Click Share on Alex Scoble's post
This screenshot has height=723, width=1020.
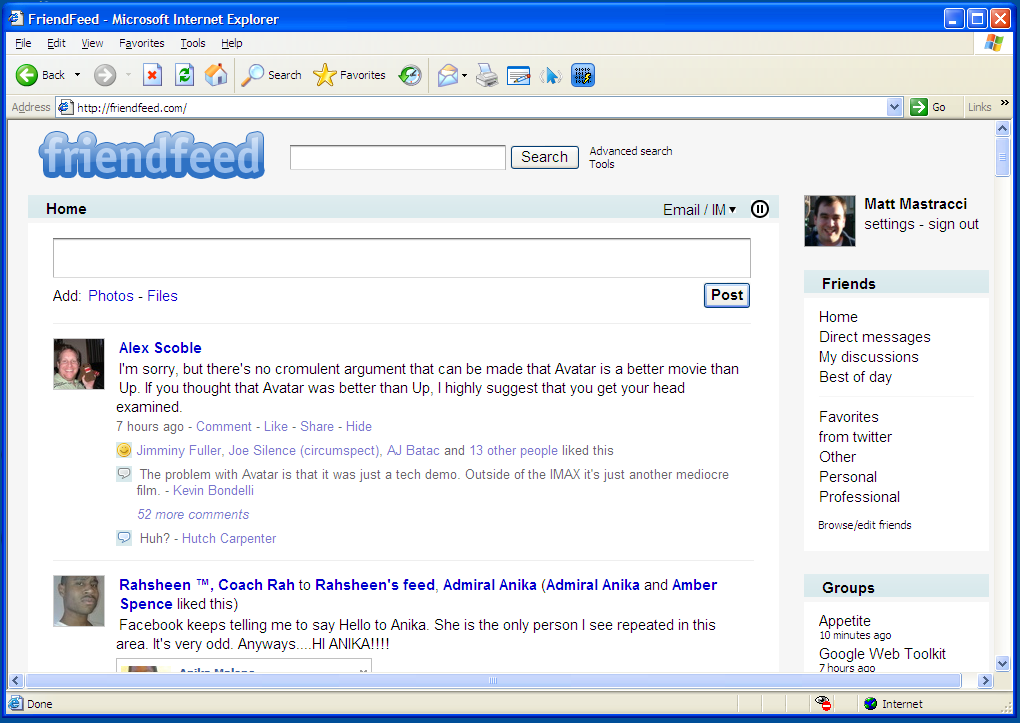pos(317,426)
